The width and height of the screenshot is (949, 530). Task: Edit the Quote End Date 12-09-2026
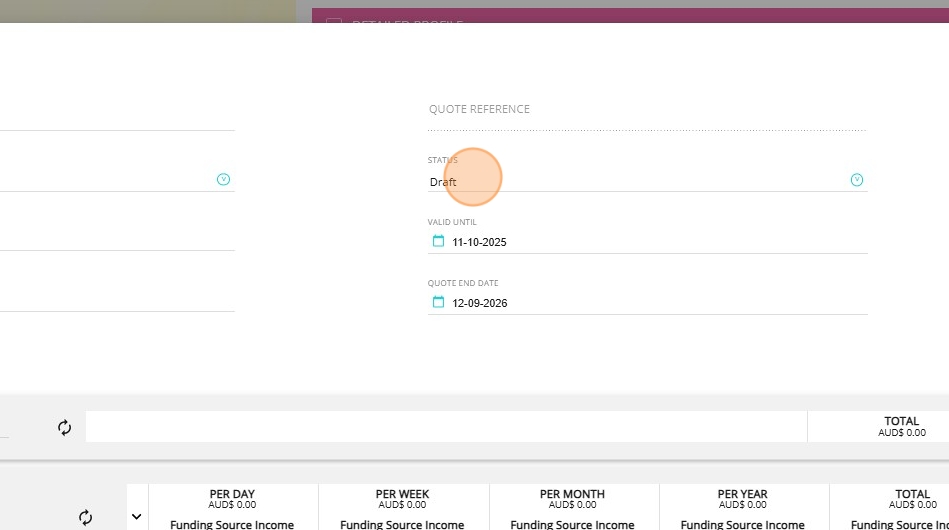(479, 303)
